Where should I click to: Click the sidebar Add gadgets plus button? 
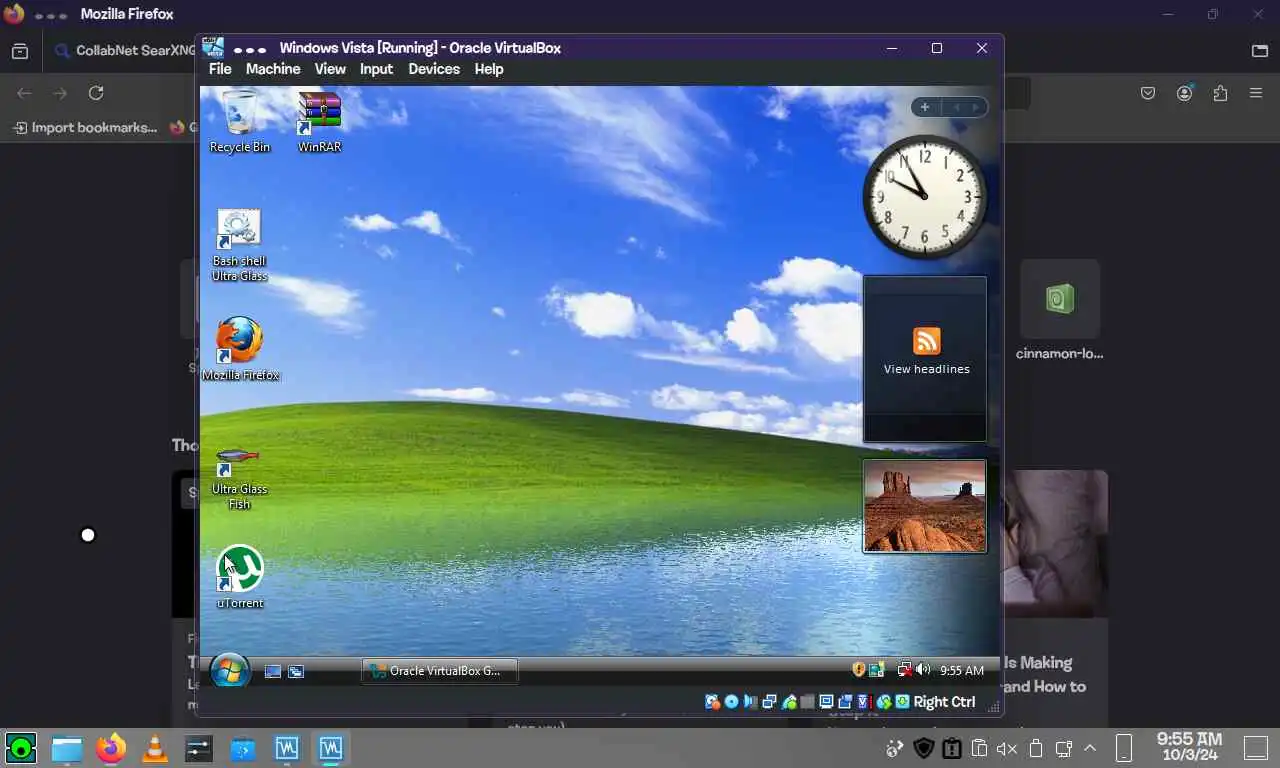(925, 107)
